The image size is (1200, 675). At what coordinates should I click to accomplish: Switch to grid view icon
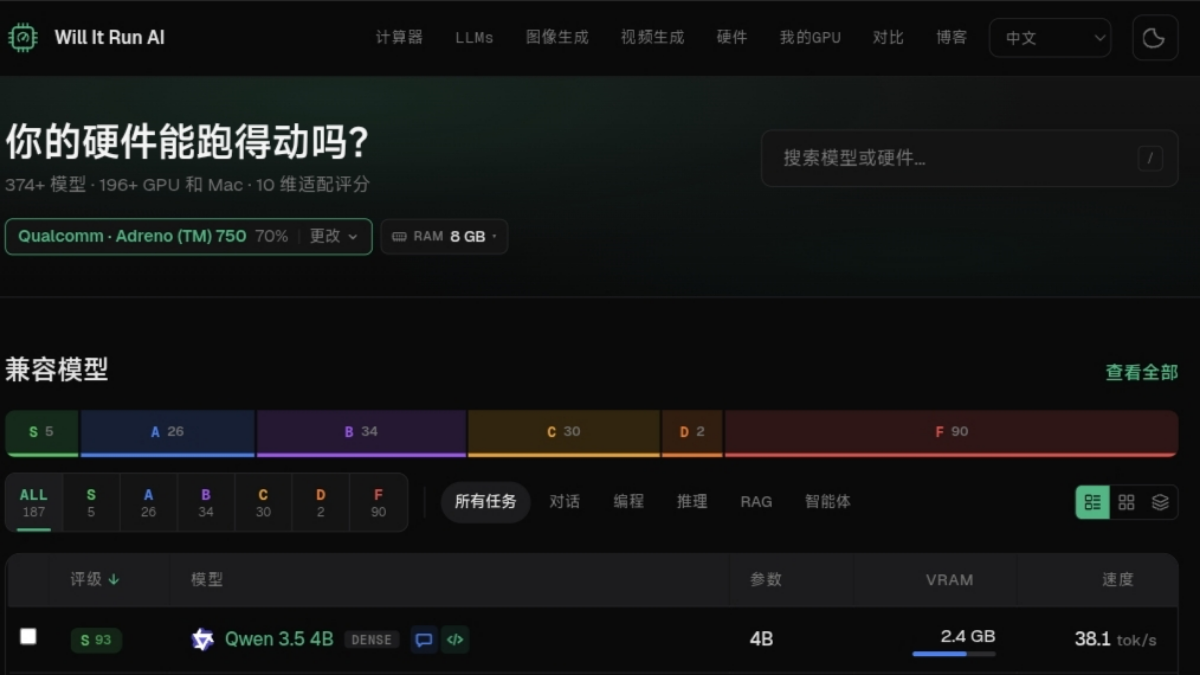[1126, 502]
